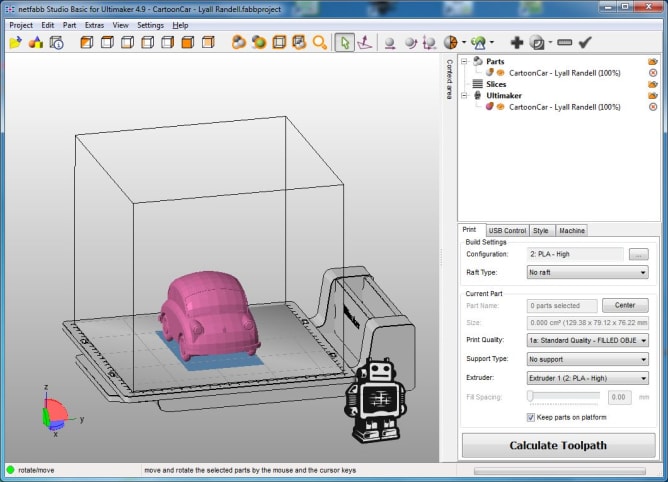The image size is (668, 482).
Task: Click the Context area vertical label
Action: click(449, 79)
